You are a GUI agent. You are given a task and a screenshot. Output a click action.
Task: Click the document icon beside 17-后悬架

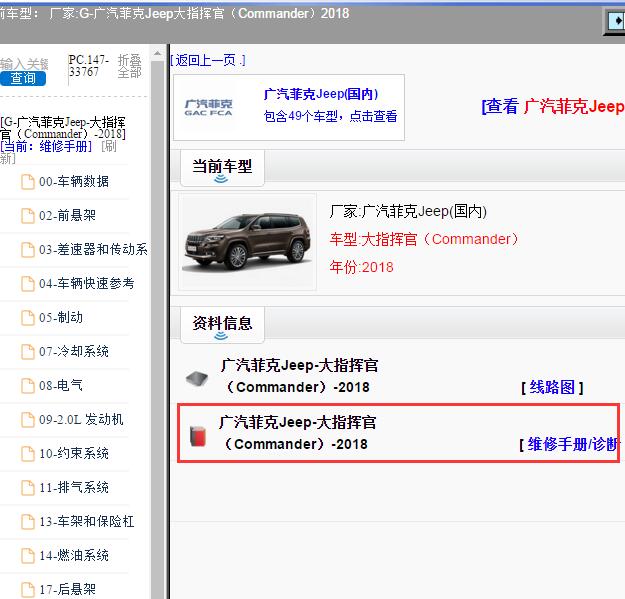[x=28, y=590]
